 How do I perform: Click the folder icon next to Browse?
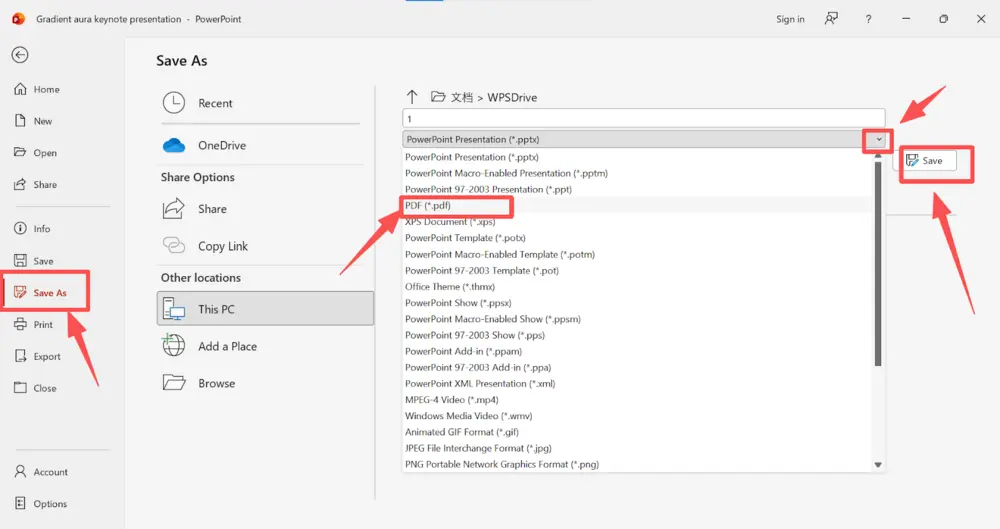pyautogui.click(x=173, y=382)
